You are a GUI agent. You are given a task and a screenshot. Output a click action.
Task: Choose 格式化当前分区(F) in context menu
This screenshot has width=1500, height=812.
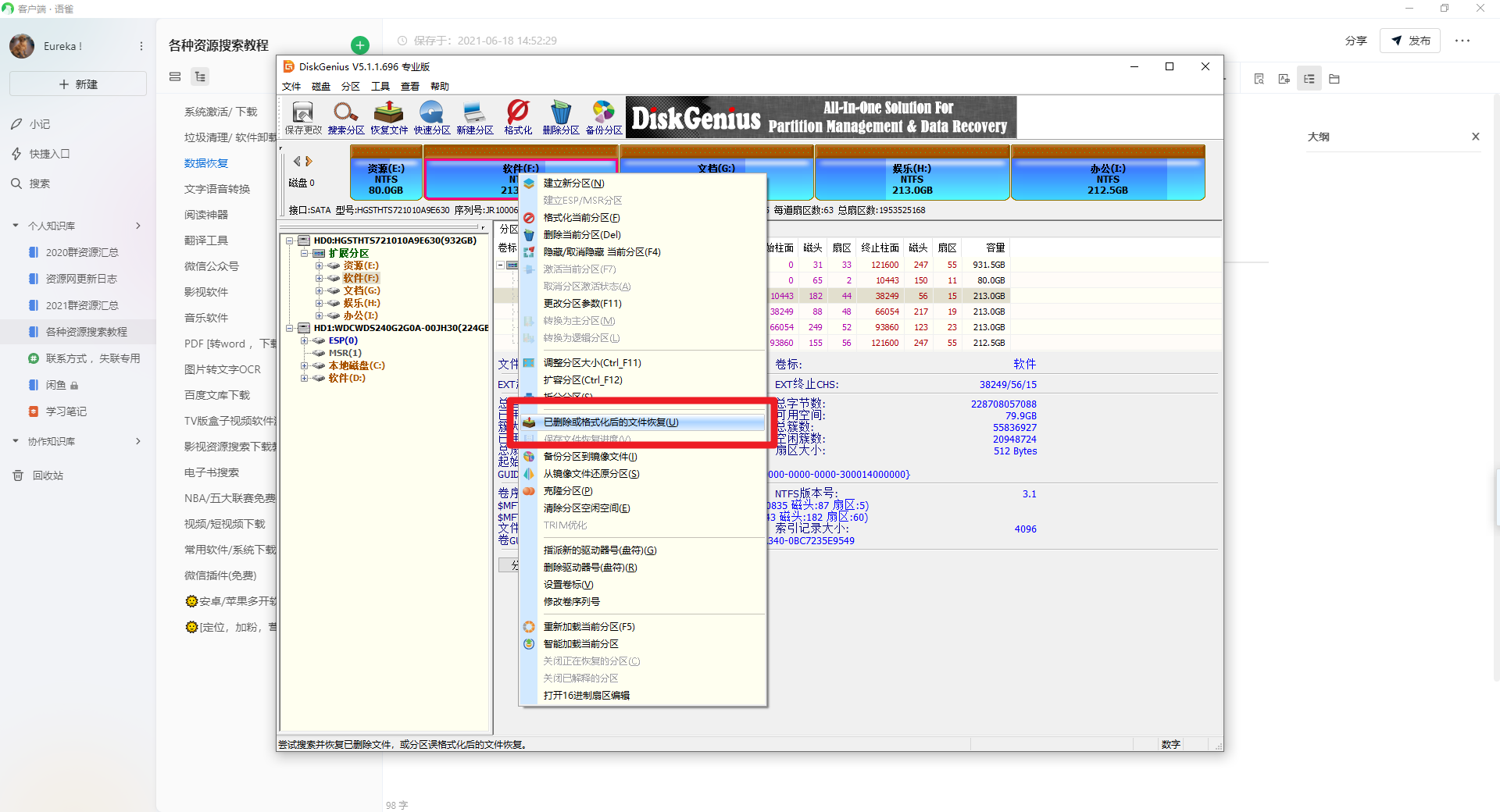[642, 218]
